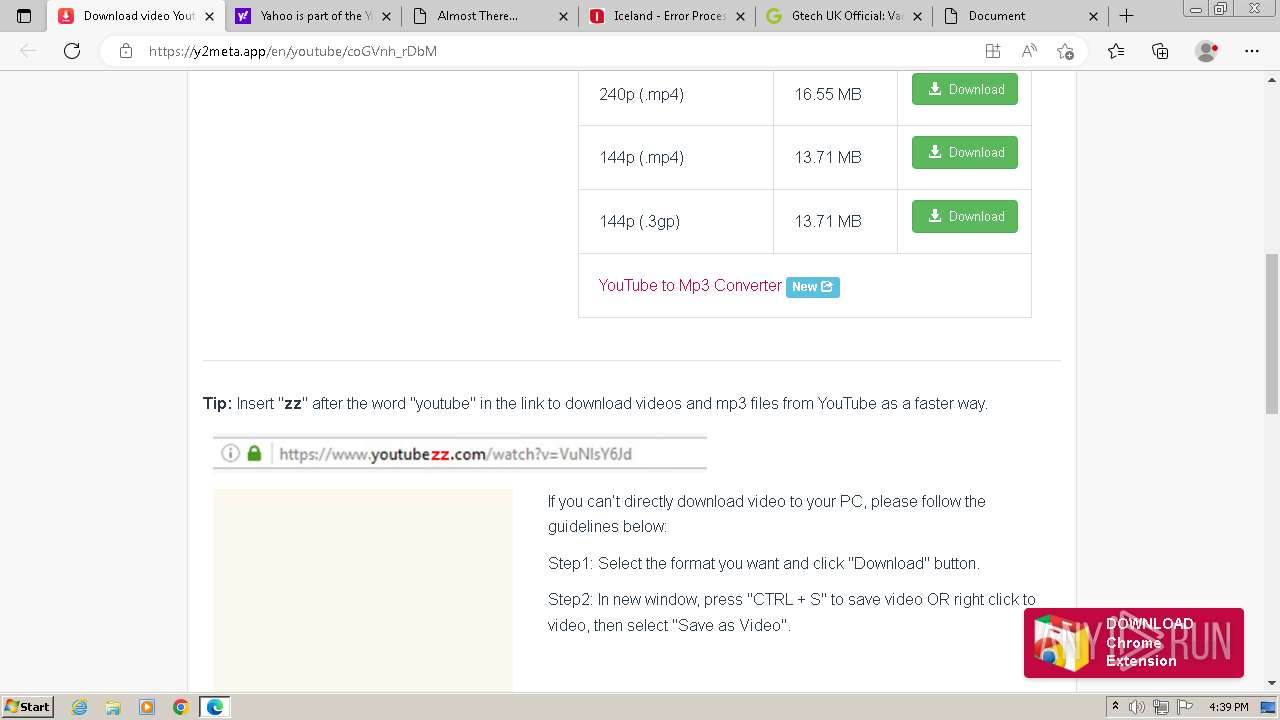Open a new tab with plus icon
The width and height of the screenshot is (1280, 720).
[1126, 16]
